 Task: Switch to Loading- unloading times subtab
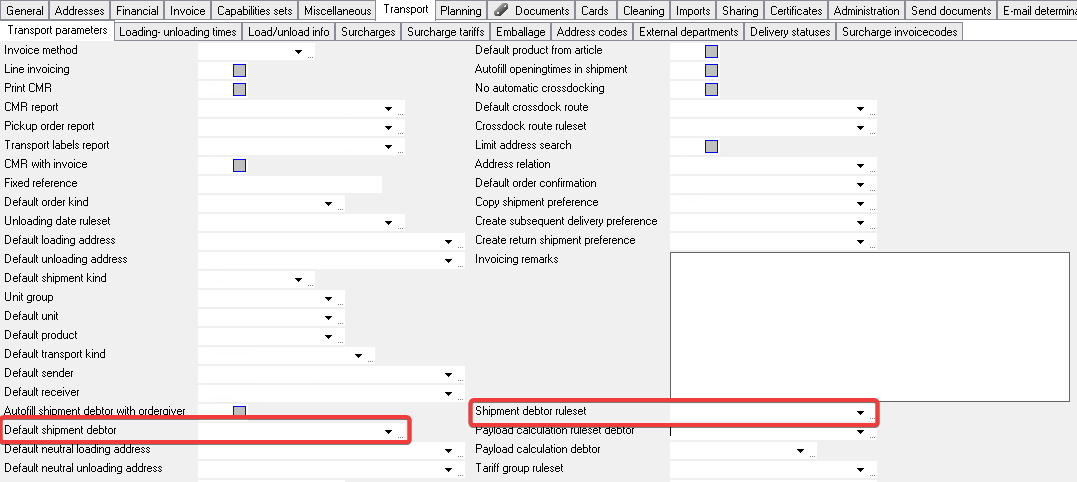click(178, 32)
